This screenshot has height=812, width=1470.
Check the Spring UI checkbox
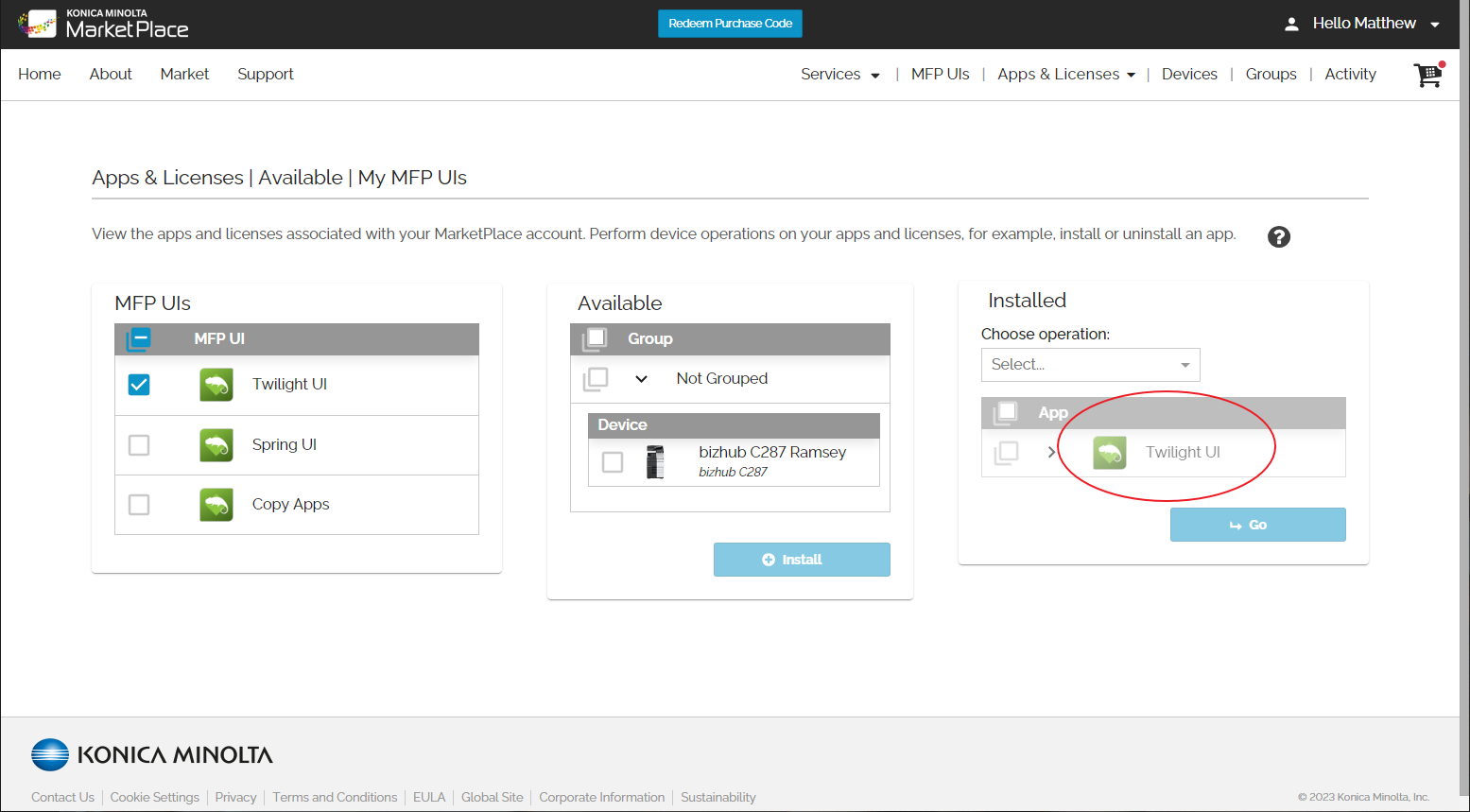tap(139, 445)
